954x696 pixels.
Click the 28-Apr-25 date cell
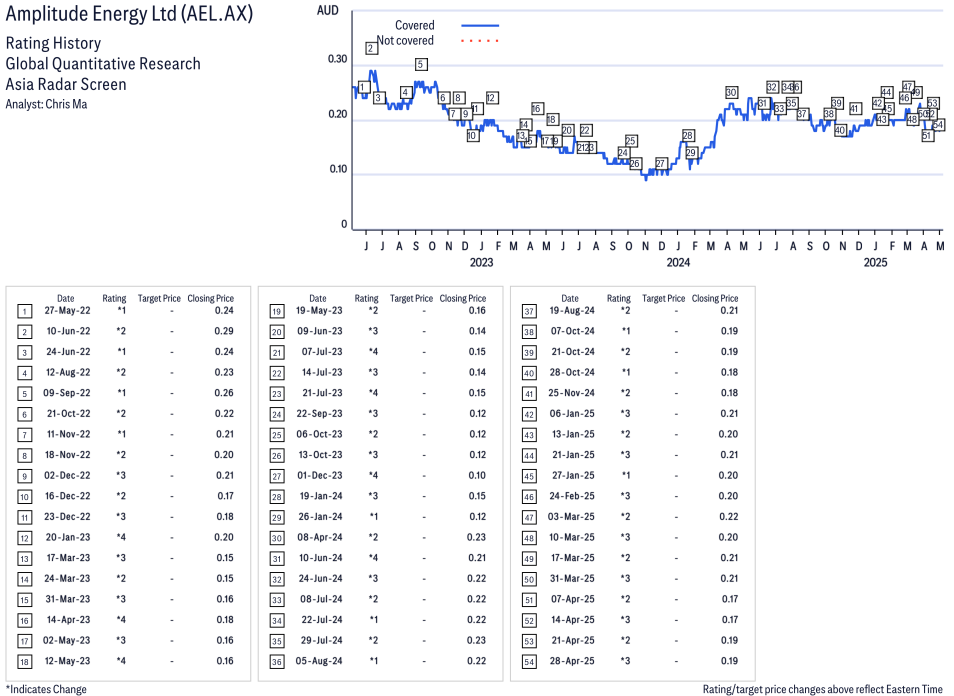(x=572, y=661)
